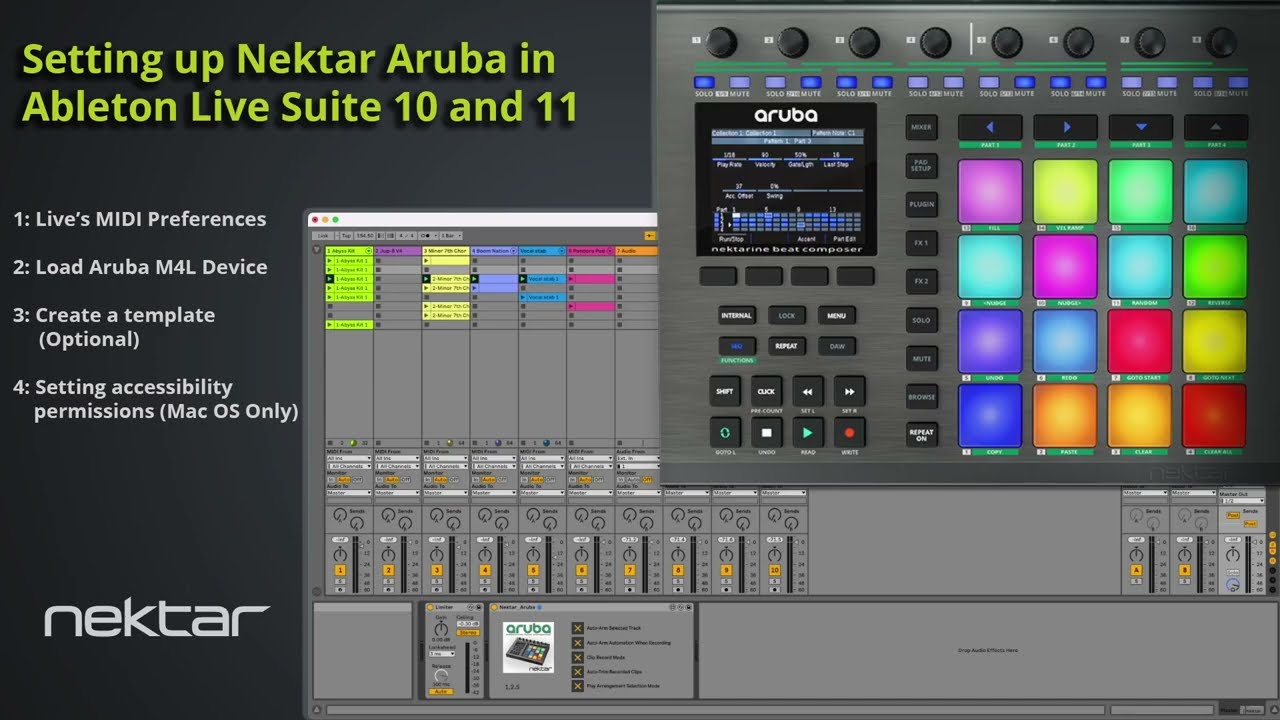
Task: Open MIDI From All Ins dropdown on track 1
Action: point(348,458)
